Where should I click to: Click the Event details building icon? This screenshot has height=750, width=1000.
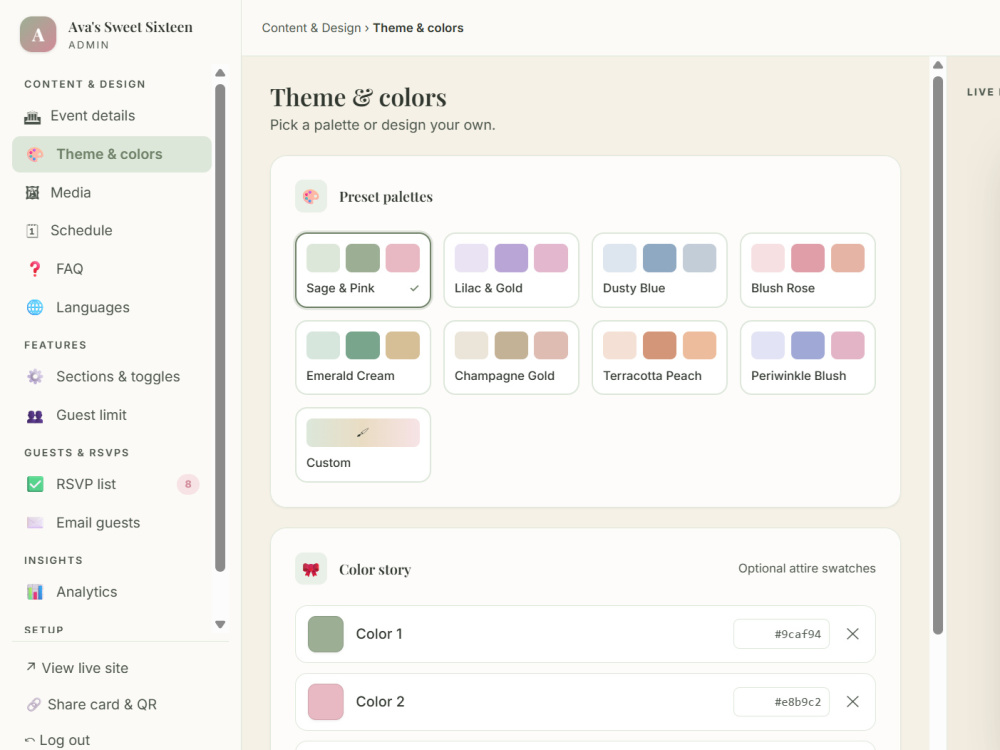click(x=33, y=117)
